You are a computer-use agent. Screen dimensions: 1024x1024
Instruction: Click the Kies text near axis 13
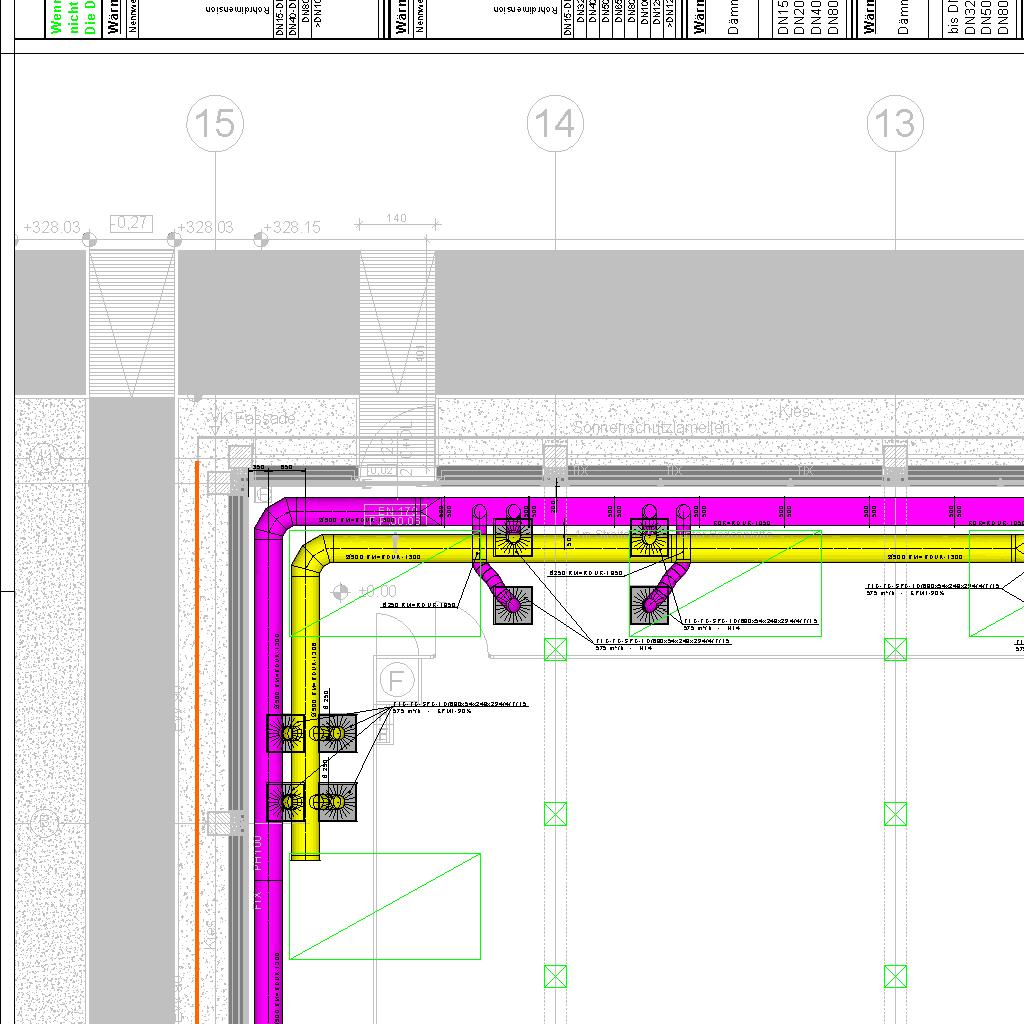click(795, 412)
